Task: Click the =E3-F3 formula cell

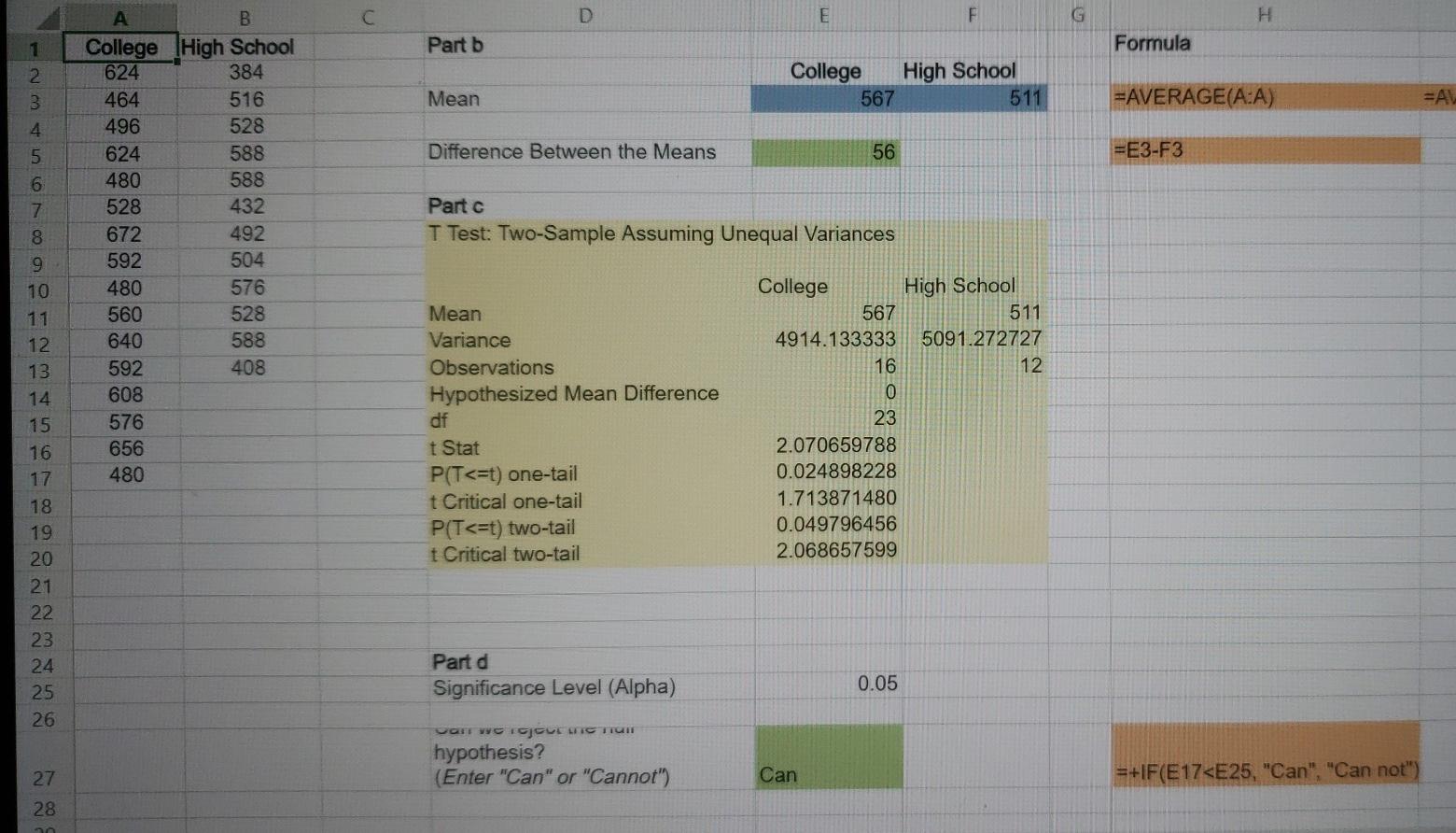Action: pos(1266,150)
